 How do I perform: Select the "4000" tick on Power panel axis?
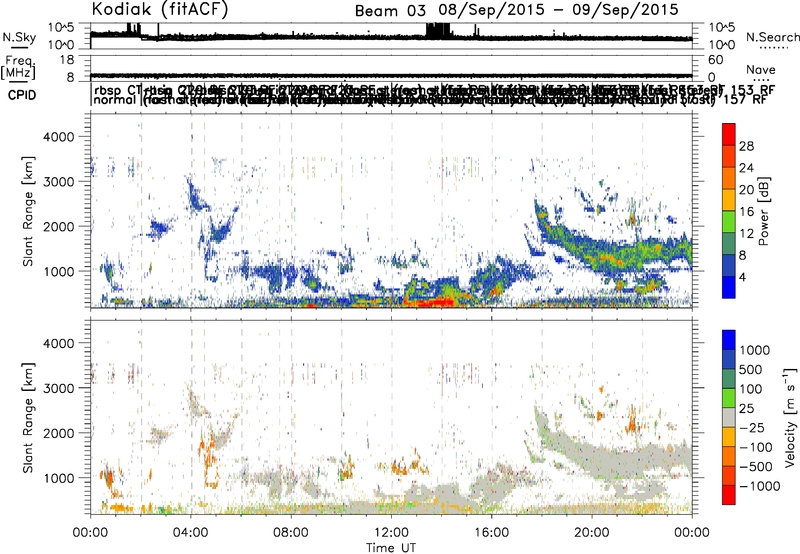click(59, 137)
